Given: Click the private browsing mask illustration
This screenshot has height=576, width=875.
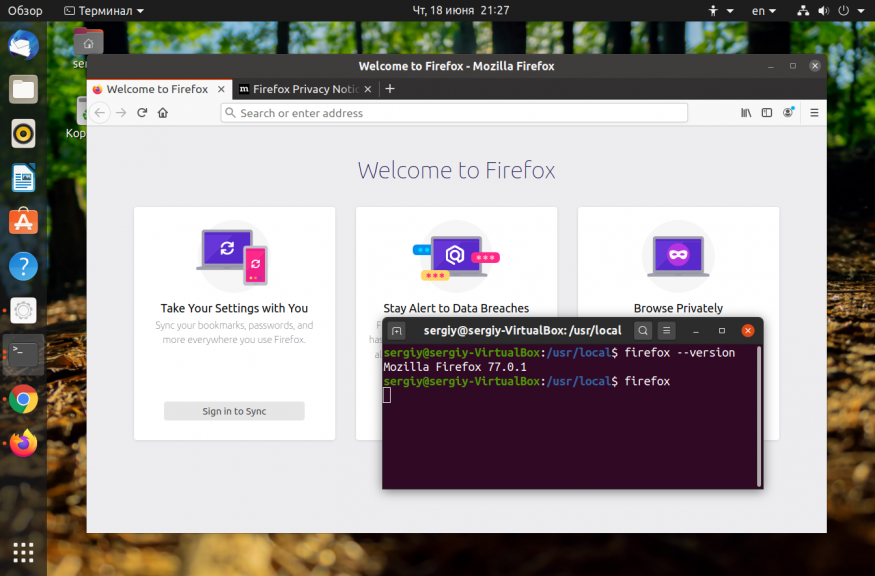Looking at the screenshot, I should (678, 256).
